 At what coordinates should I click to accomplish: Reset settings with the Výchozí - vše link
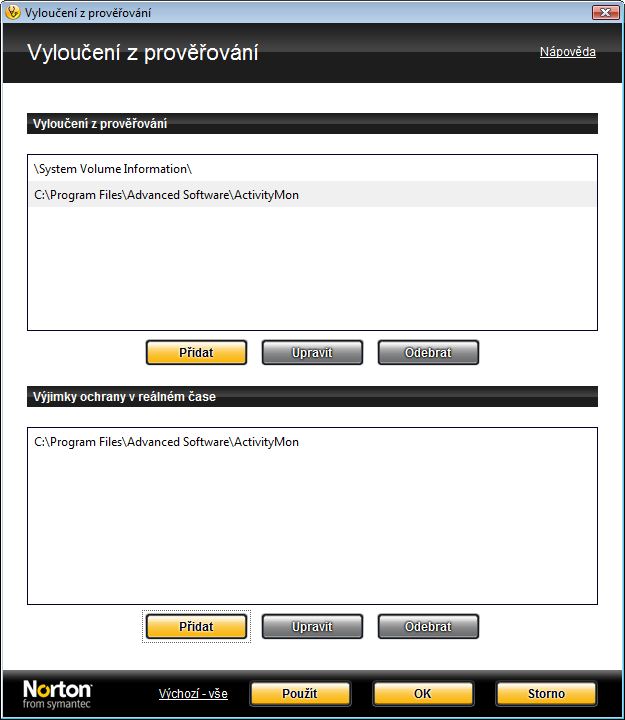click(193, 694)
